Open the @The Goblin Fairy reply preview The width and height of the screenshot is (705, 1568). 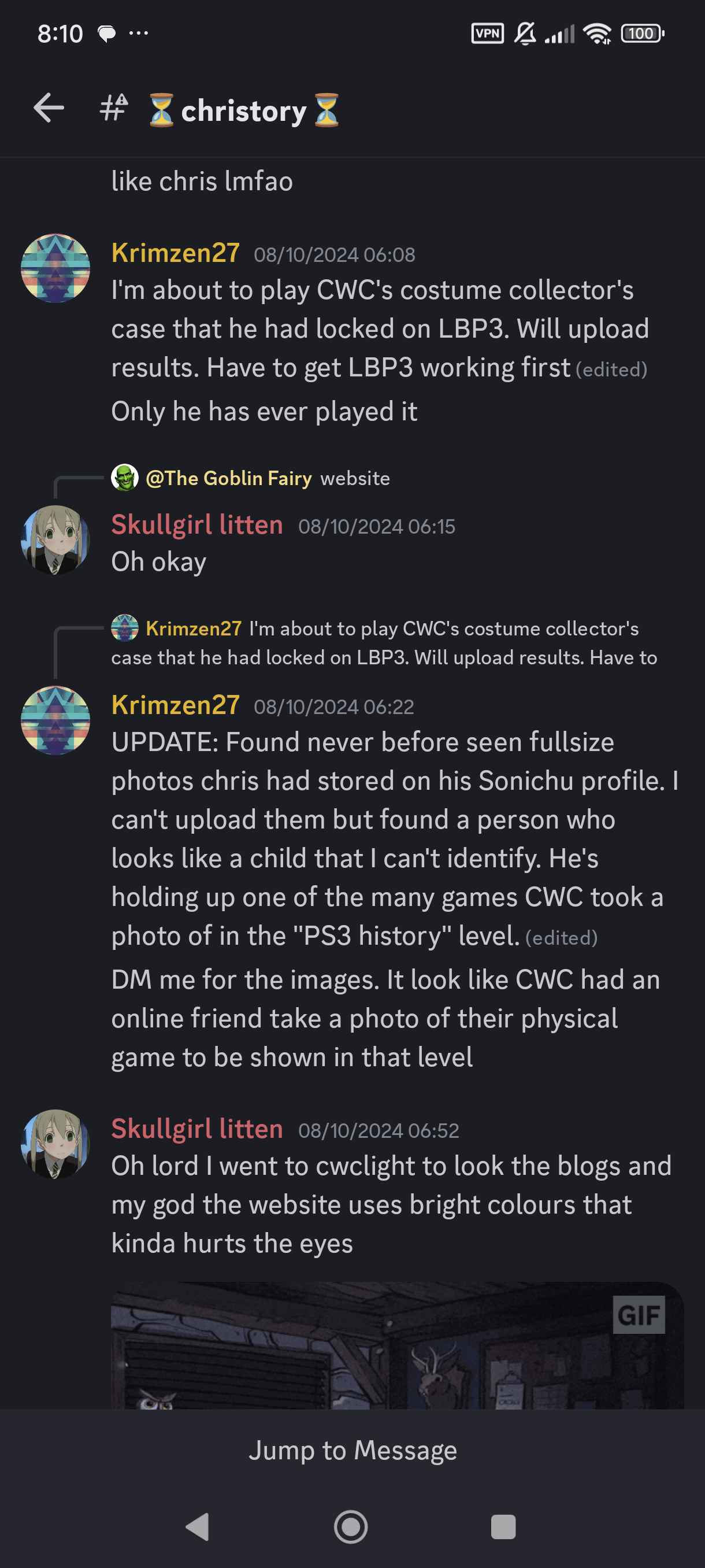tap(251, 478)
